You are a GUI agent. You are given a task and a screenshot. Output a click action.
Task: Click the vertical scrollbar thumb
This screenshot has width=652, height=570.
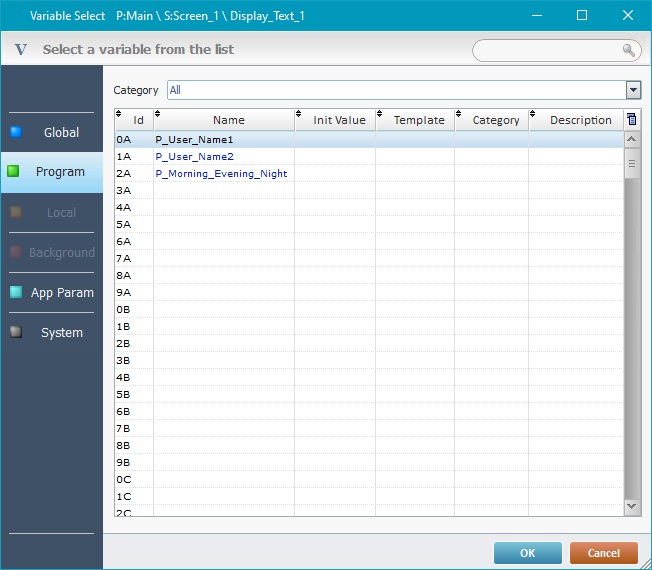pyautogui.click(x=631, y=162)
